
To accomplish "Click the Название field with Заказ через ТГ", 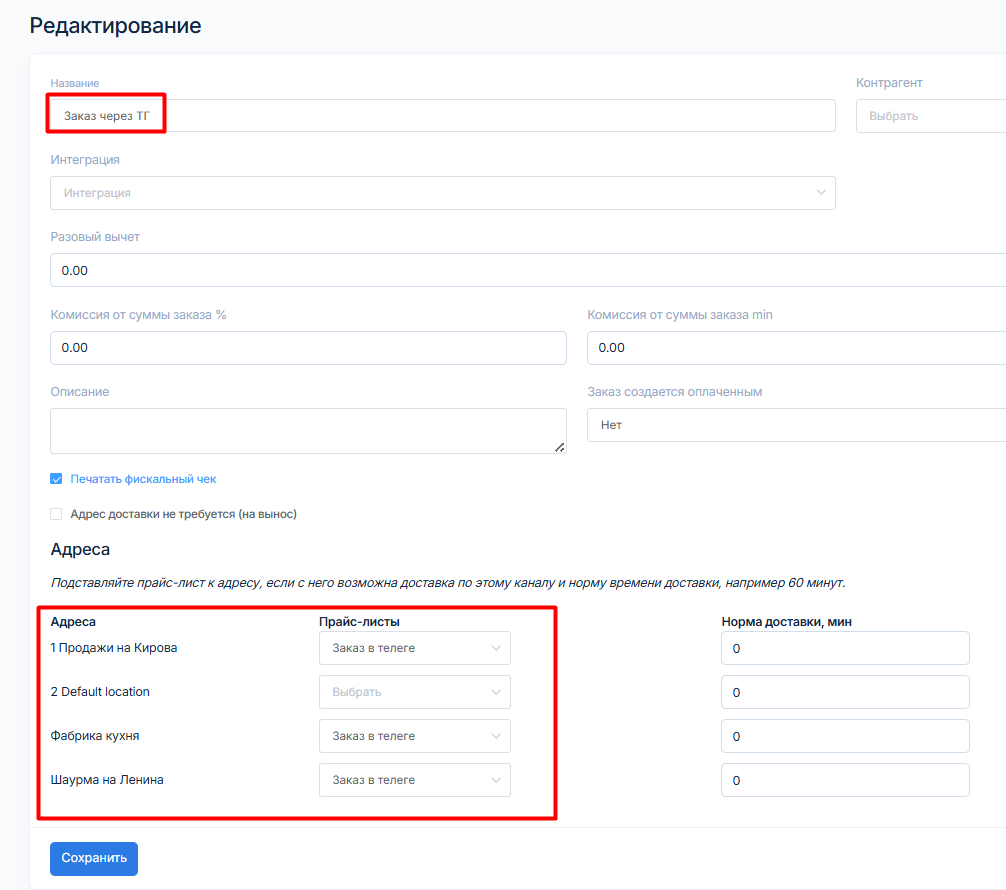I will point(442,116).
